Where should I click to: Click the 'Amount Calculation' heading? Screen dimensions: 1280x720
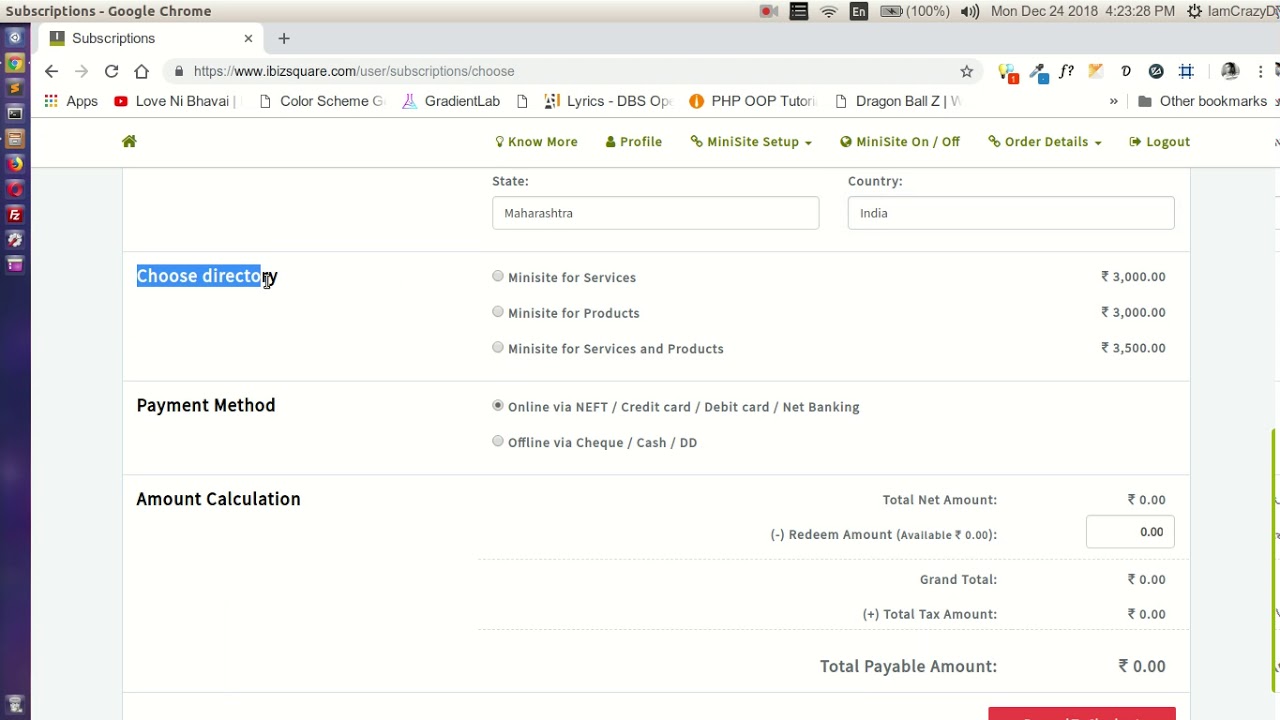coord(218,499)
